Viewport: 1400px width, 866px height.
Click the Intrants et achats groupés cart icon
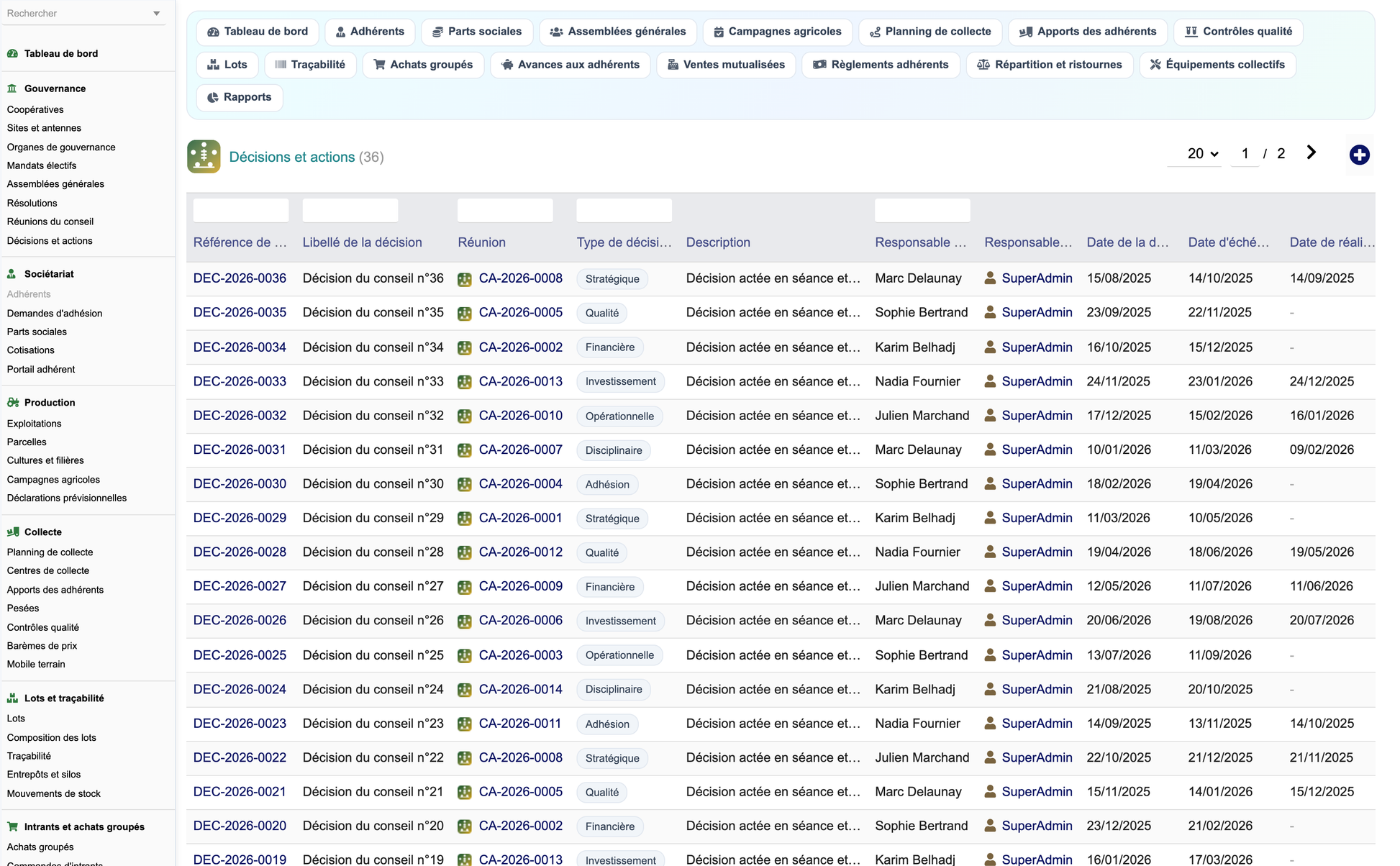12,827
